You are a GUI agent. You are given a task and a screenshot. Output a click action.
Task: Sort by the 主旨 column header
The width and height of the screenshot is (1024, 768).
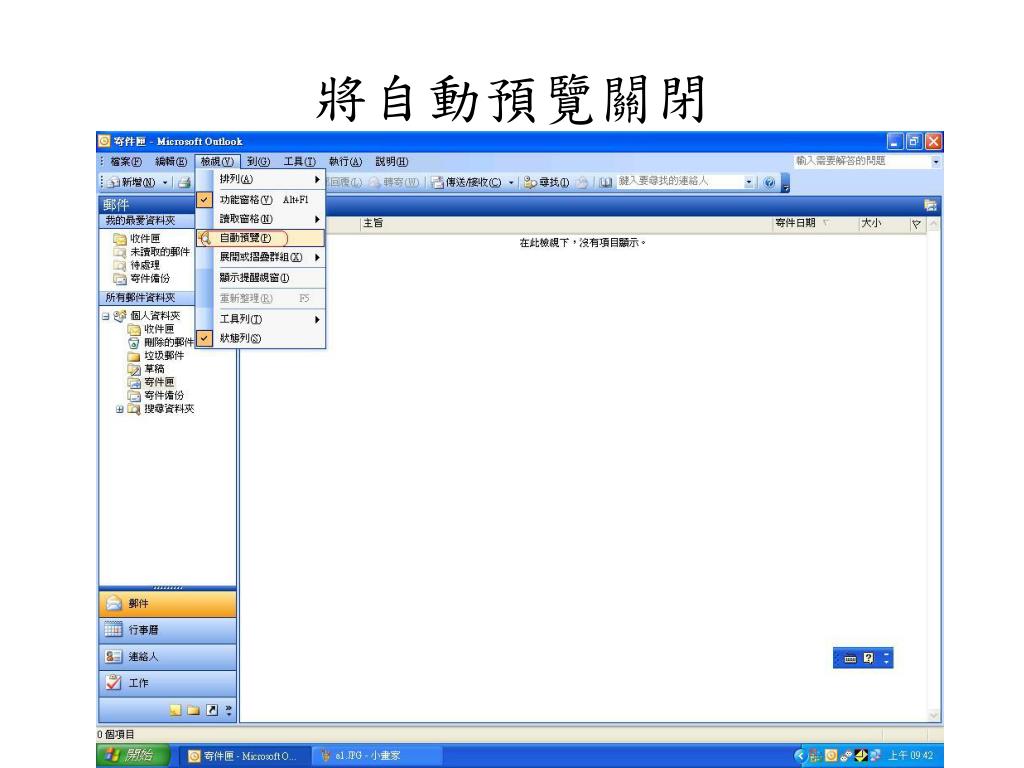[x=565, y=223]
